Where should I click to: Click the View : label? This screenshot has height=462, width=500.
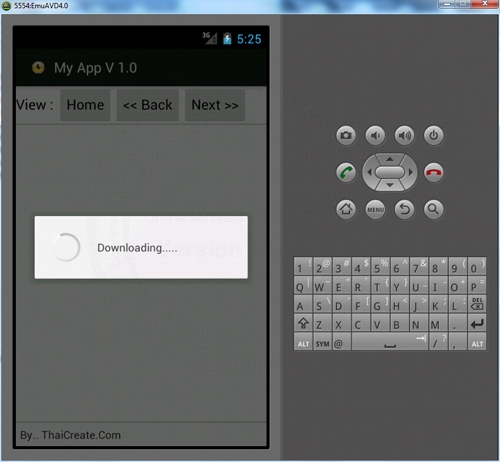pos(35,105)
